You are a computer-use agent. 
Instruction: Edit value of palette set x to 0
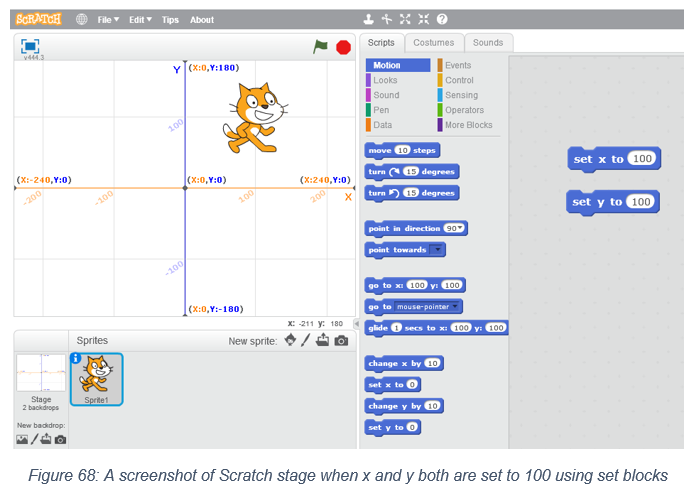point(412,385)
